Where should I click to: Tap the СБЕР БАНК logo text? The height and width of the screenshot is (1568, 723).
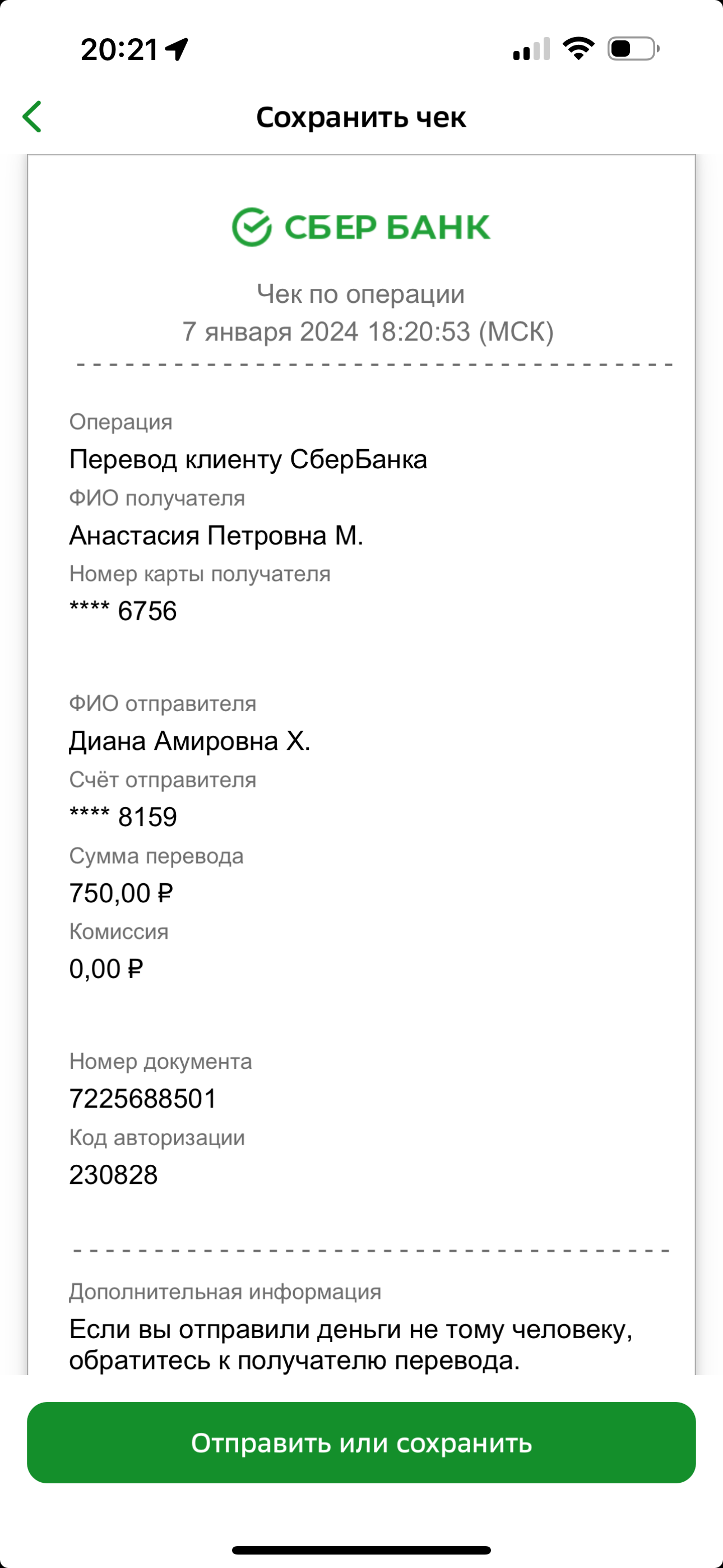(x=387, y=227)
